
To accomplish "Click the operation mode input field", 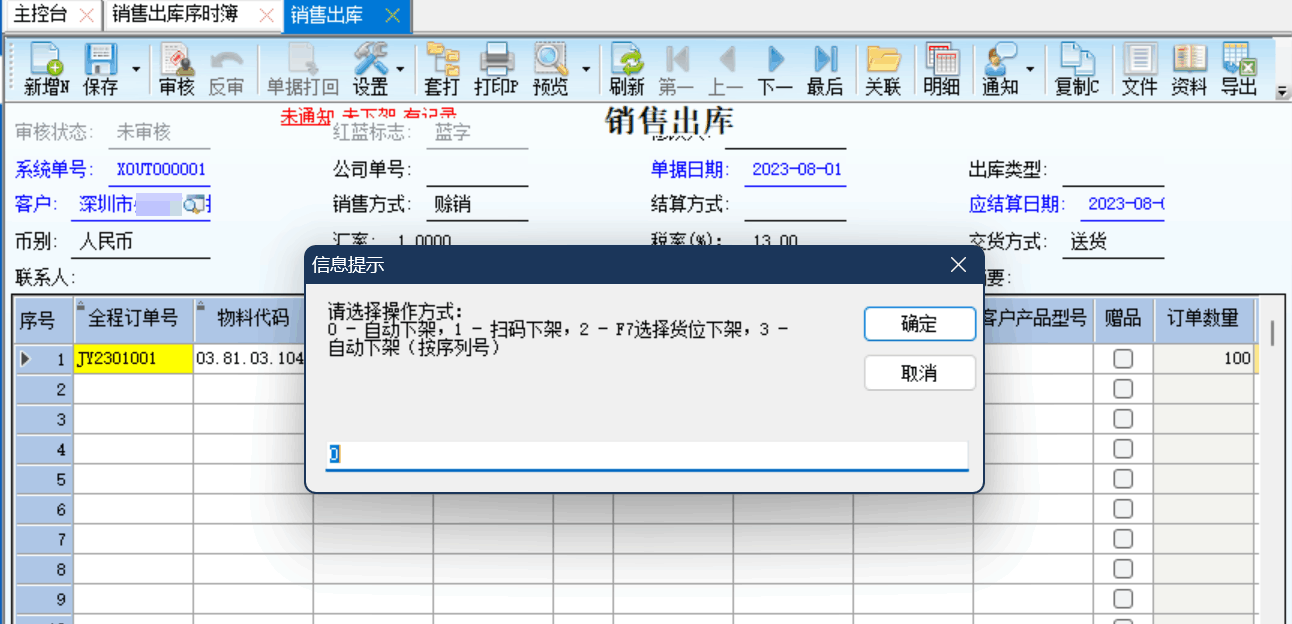I will click(x=646, y=455).
